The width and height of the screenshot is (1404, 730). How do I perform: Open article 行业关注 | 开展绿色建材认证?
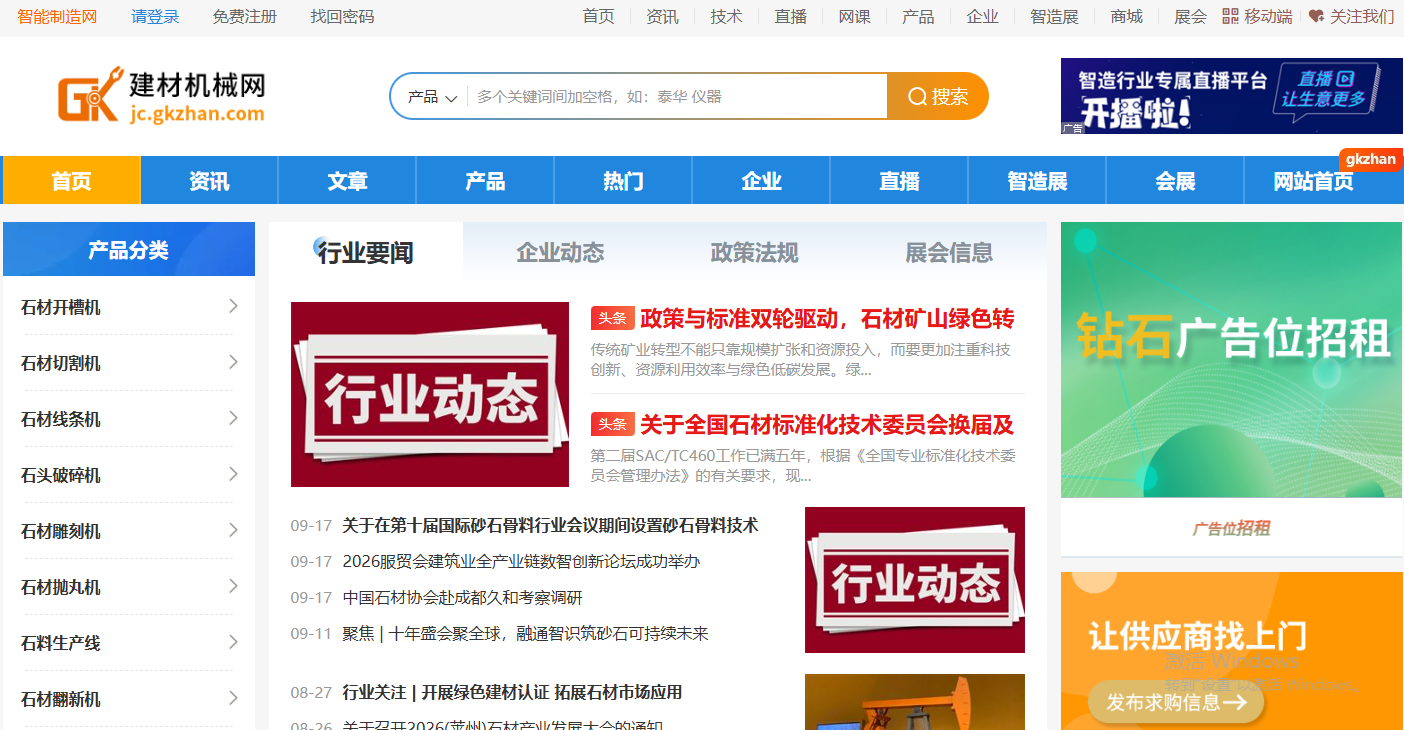tap(512, 692)
